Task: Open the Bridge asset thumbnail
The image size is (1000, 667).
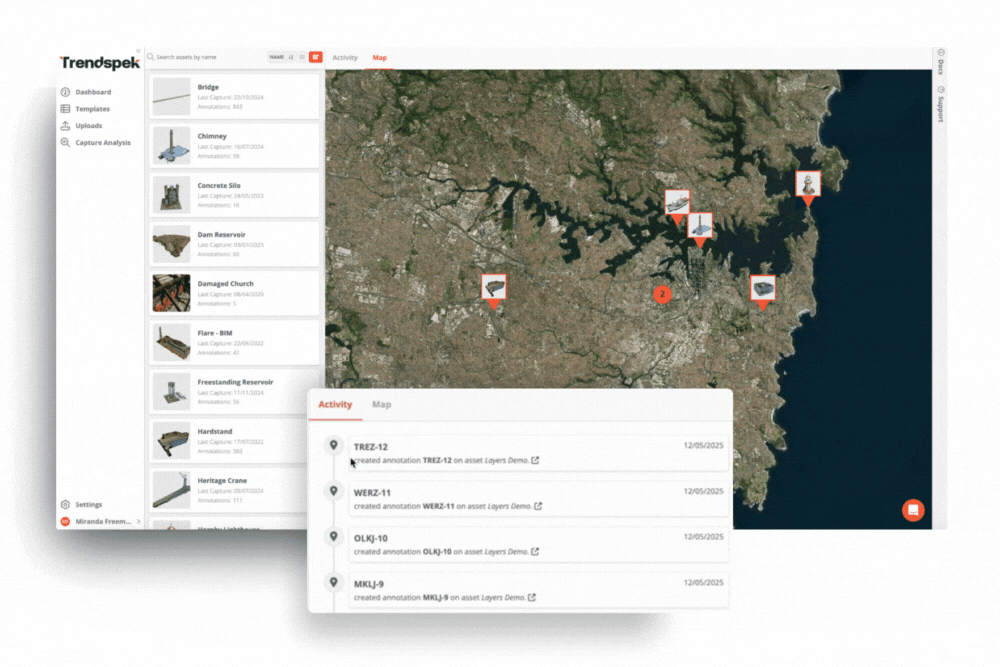Action: 172,96
